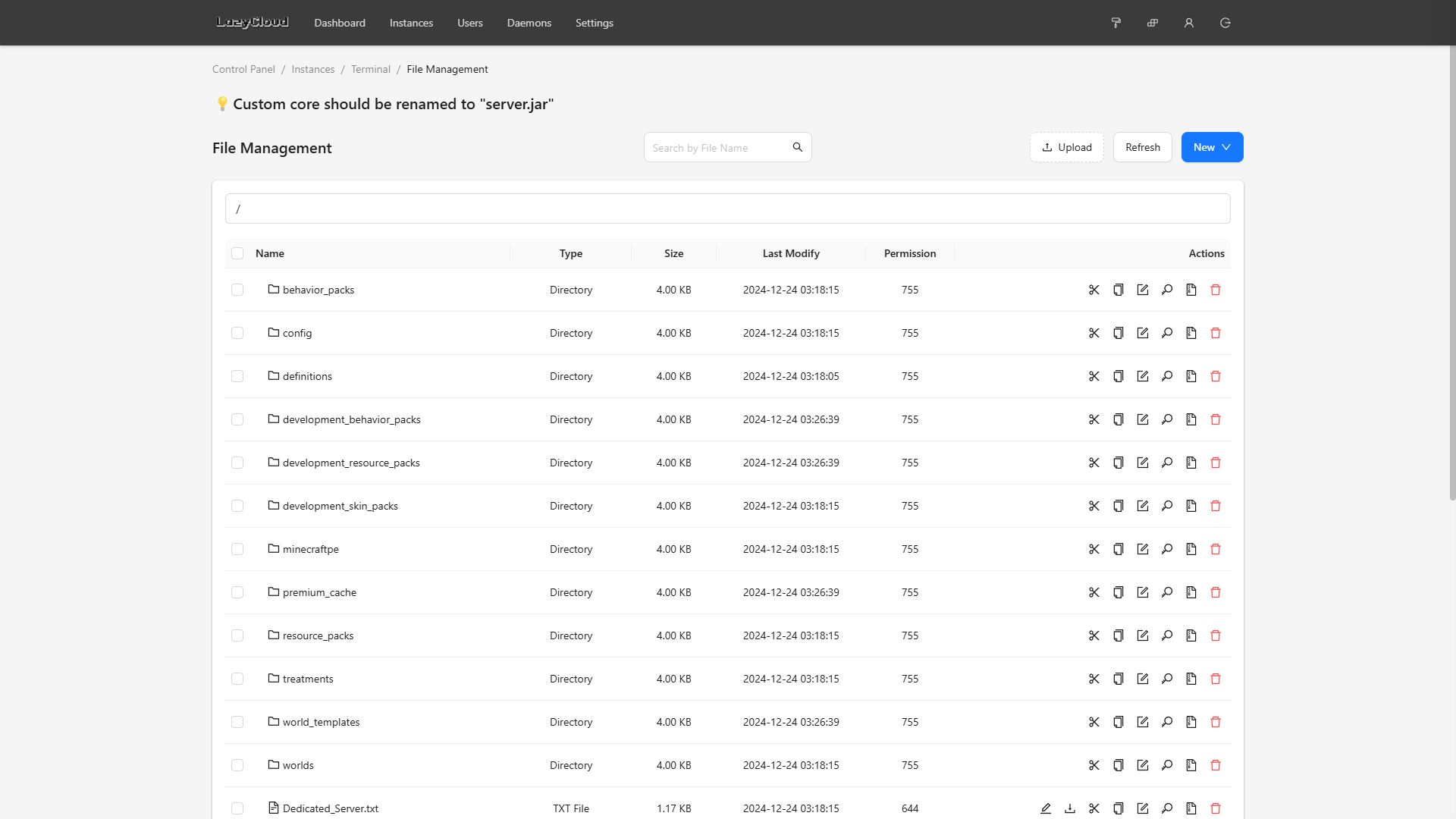The width and height of the screenshot is (1456, 819).
Task: Click the search magnifier icon
Action: click(798, 147)
